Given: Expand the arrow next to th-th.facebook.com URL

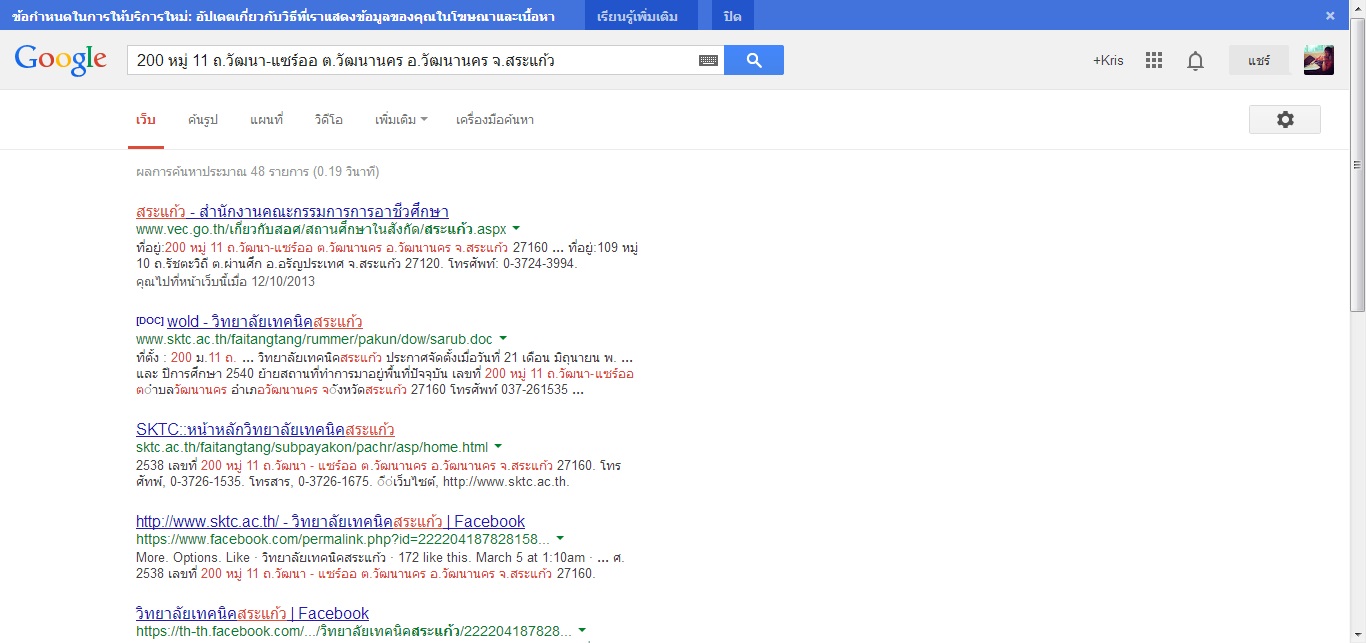Looking at the screenshot, I should coord(582,631).
